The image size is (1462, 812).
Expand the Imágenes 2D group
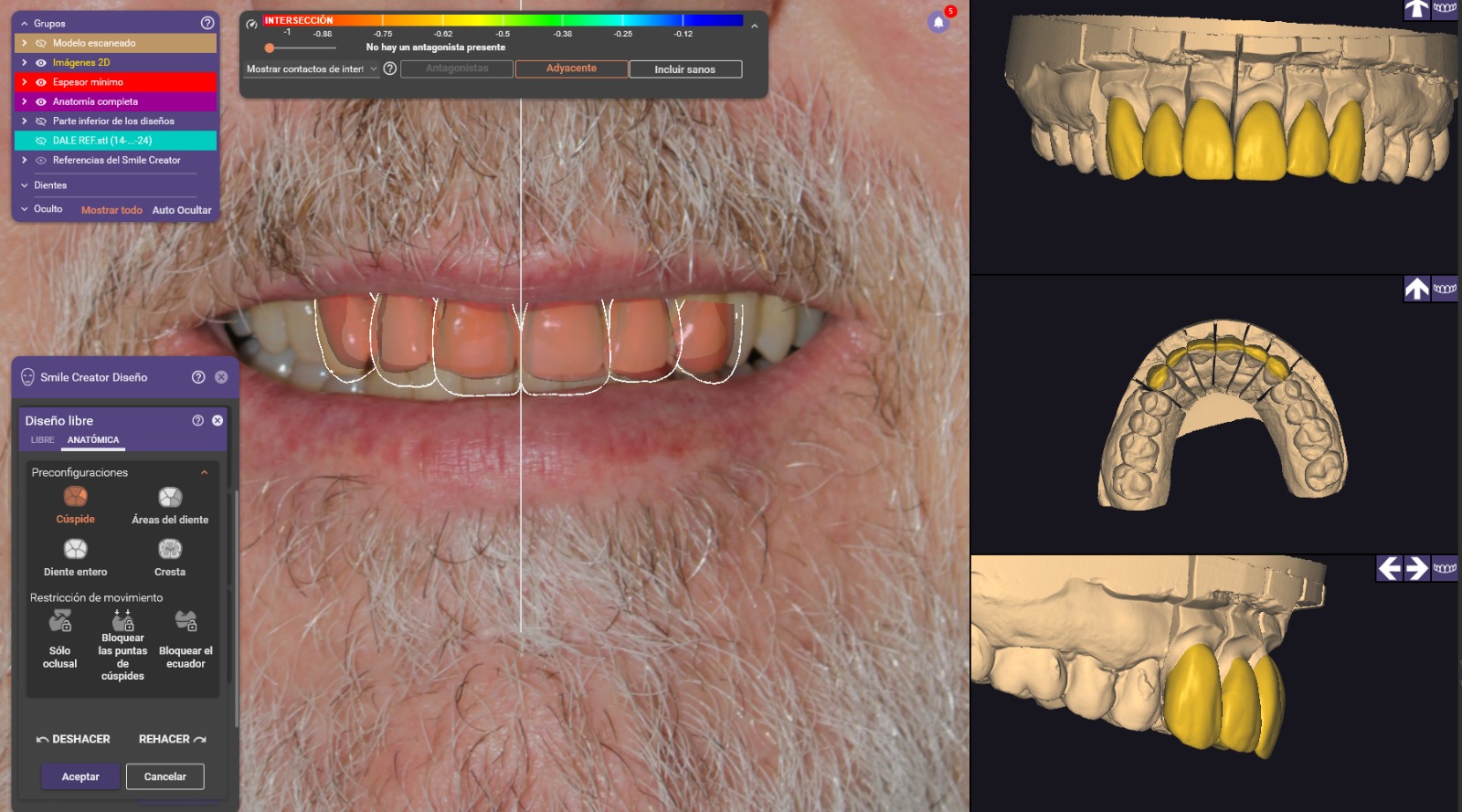point(25,63)
